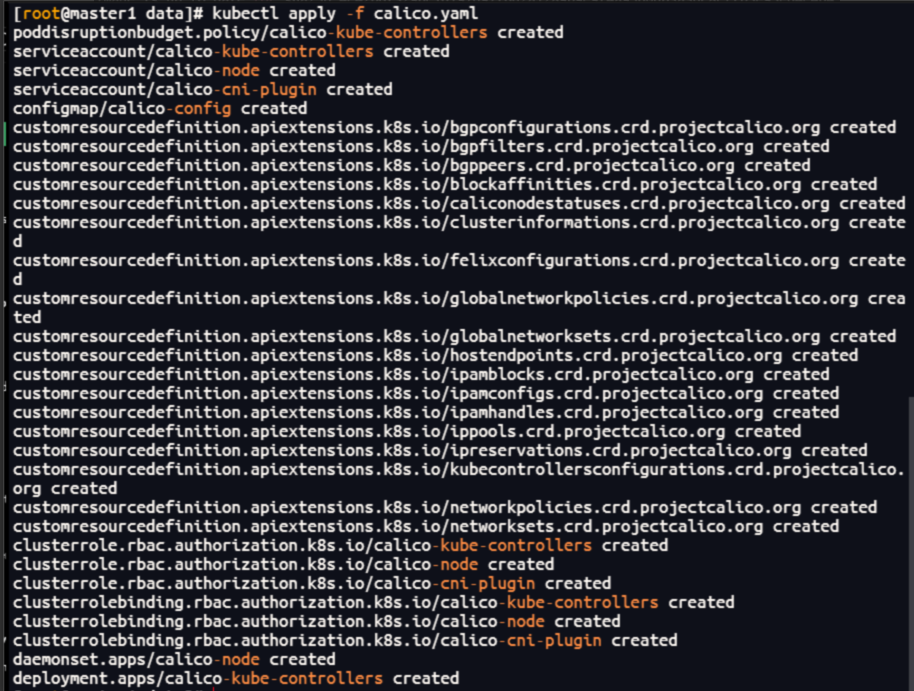
Task: Click the terminal scrollbar thumb on right edge
Action: (x=911, y=543)
